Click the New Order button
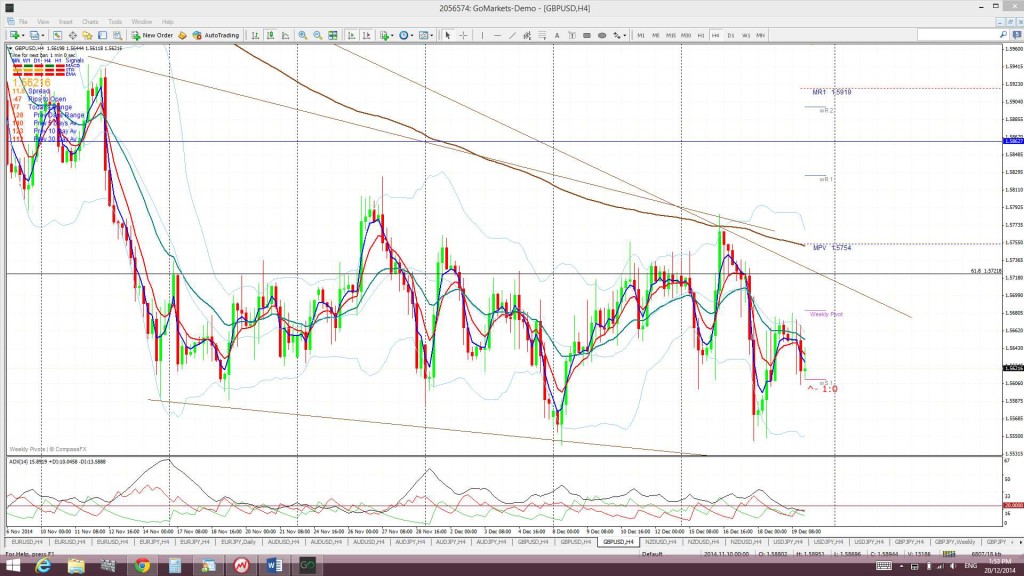 click(x=152, y=35)
